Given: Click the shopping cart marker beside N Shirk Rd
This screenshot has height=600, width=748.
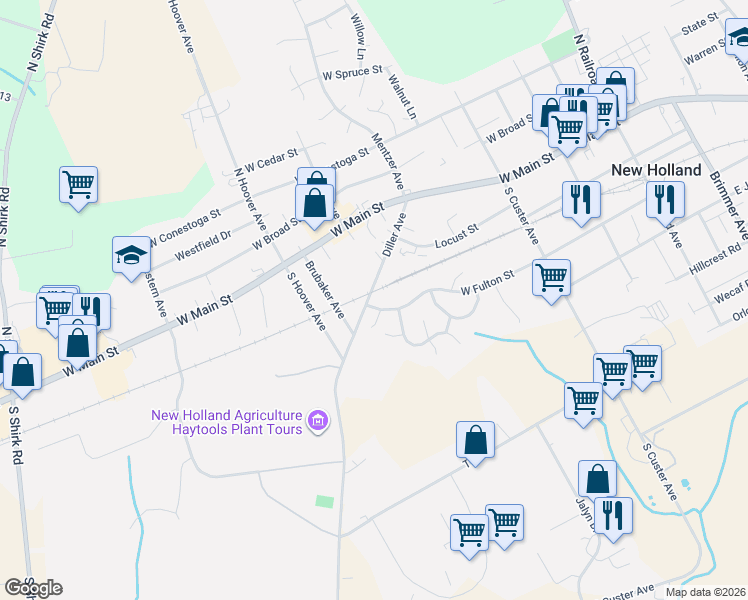Looking at the screenshot, I should coord(79,187).
